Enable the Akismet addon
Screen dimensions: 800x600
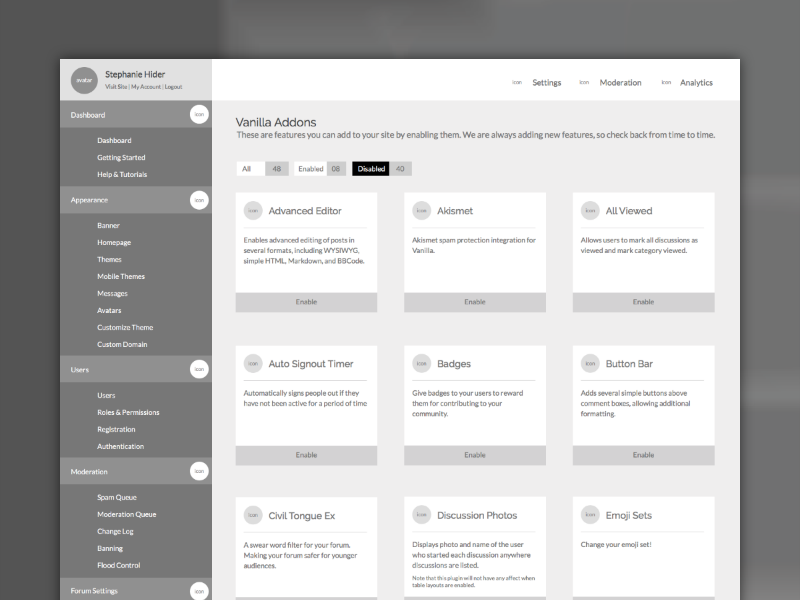point(473,301)
